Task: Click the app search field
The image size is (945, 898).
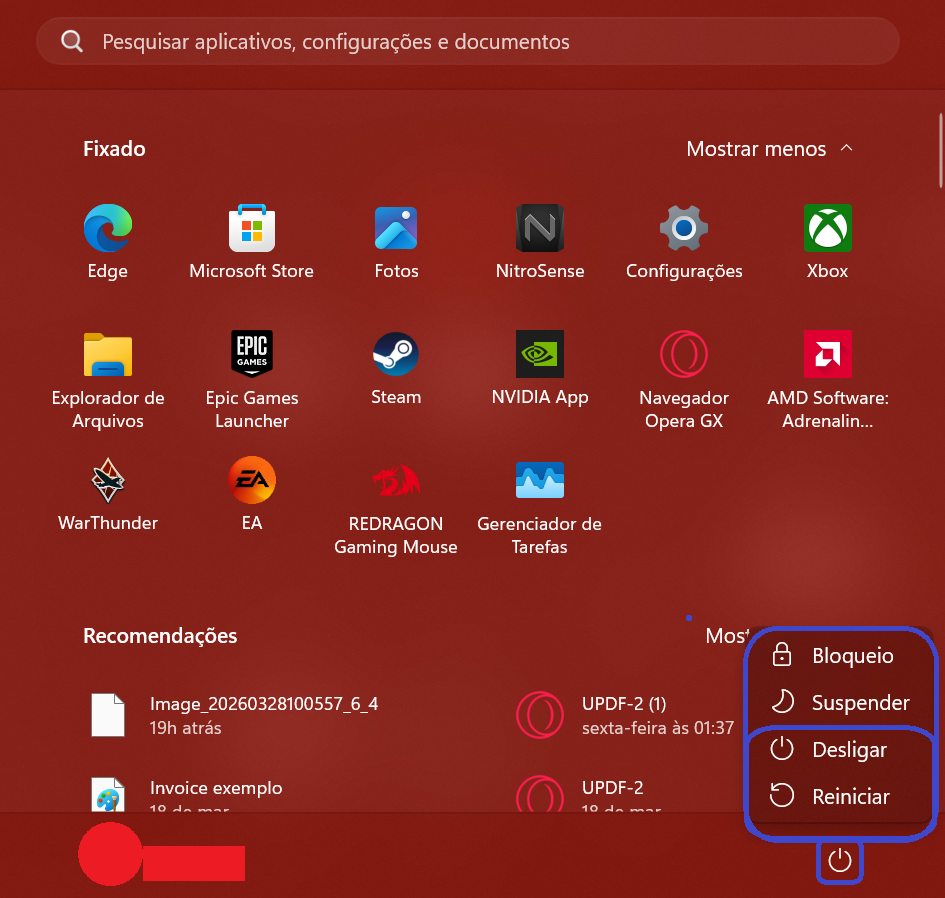Action: [x=468, y=41]
